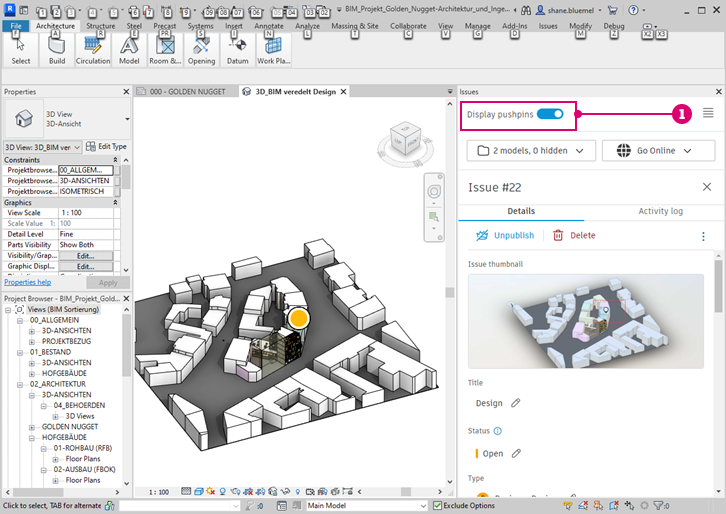Open the three-dot more options menu
This screenshot has width=726, height=514.
click(703, 236)
